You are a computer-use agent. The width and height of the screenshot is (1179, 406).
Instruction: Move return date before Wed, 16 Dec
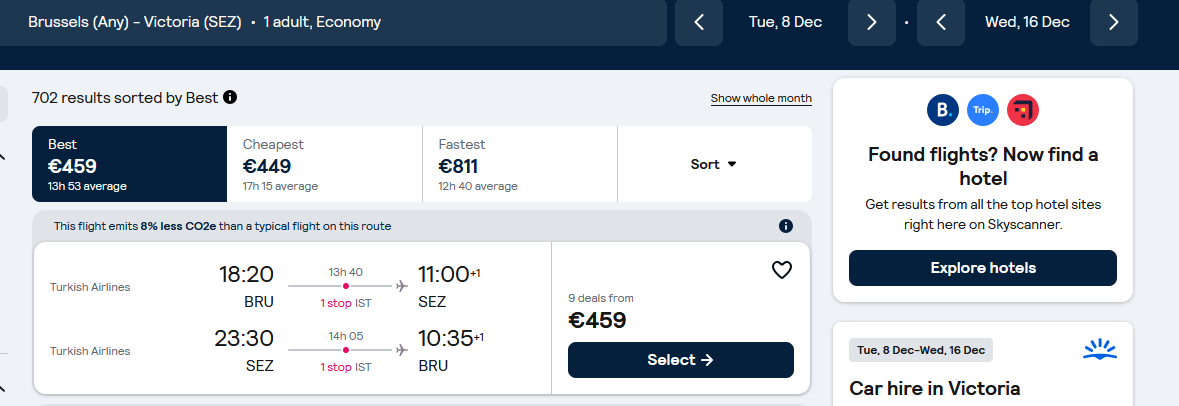(x=941, y=22)
